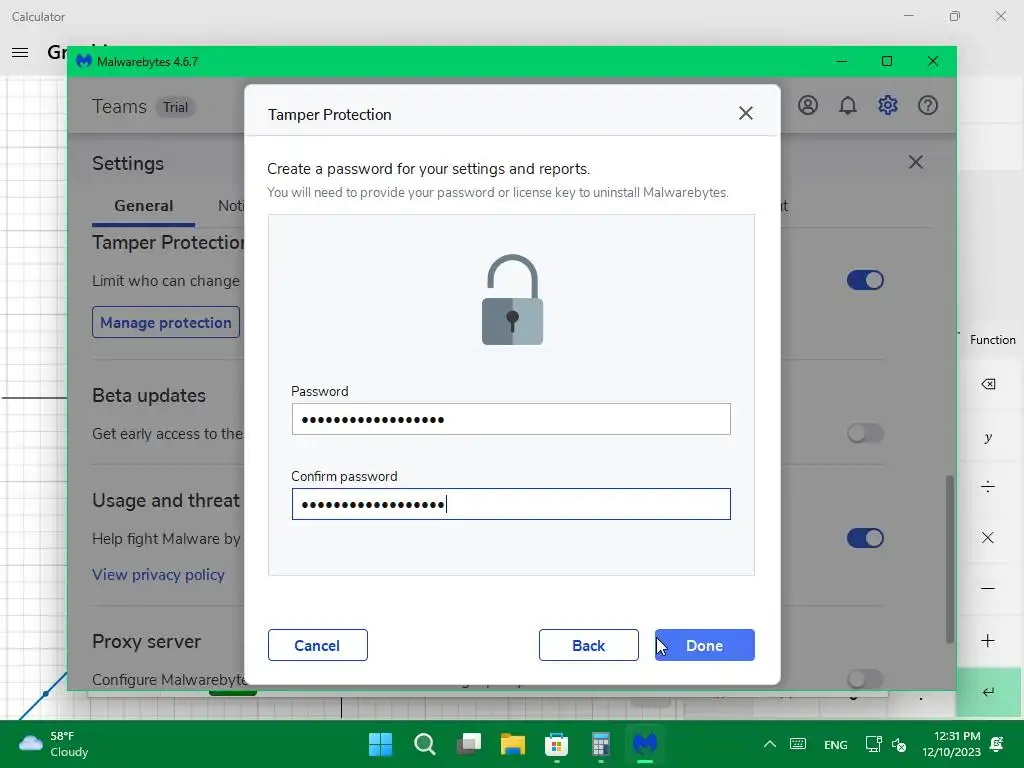Close the Tamper Protection dialog with X
This screenshot has width=1024, height=768.
click(746, 114)
